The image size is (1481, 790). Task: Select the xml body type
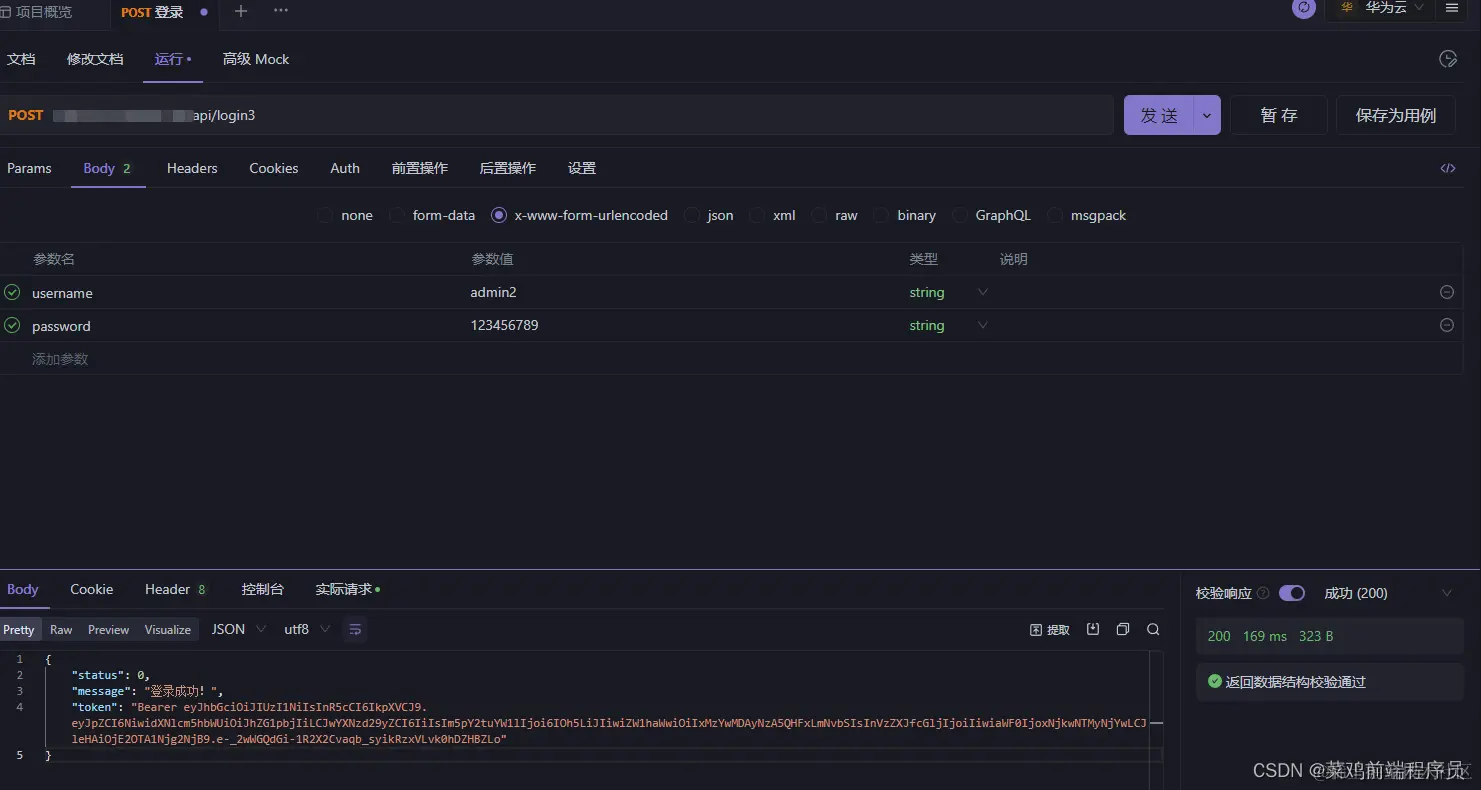click(x=757, y=215)
